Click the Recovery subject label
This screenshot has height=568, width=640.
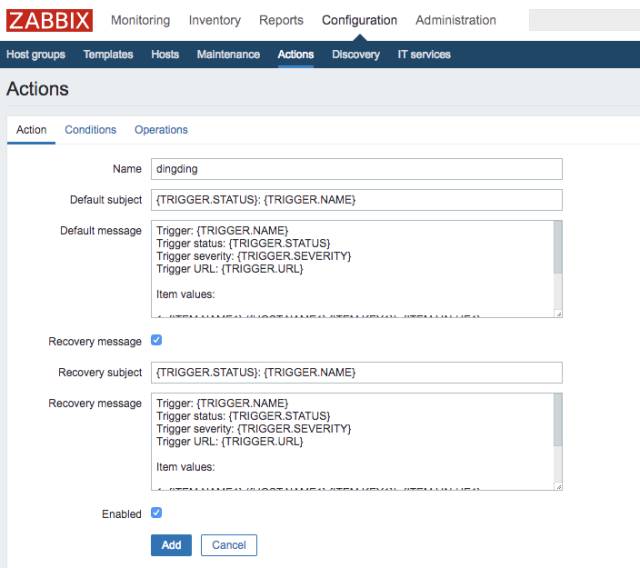tap(100, 373)
